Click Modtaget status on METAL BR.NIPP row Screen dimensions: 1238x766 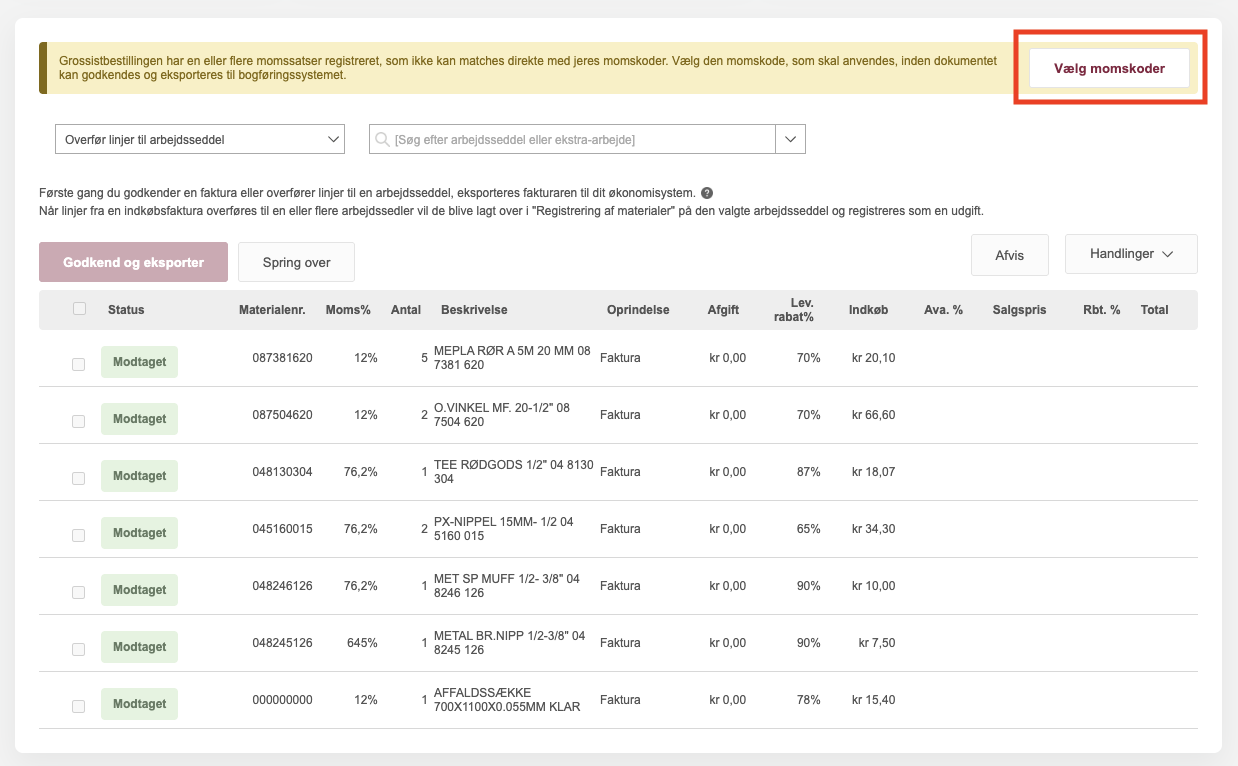click(x=139, y=647)
